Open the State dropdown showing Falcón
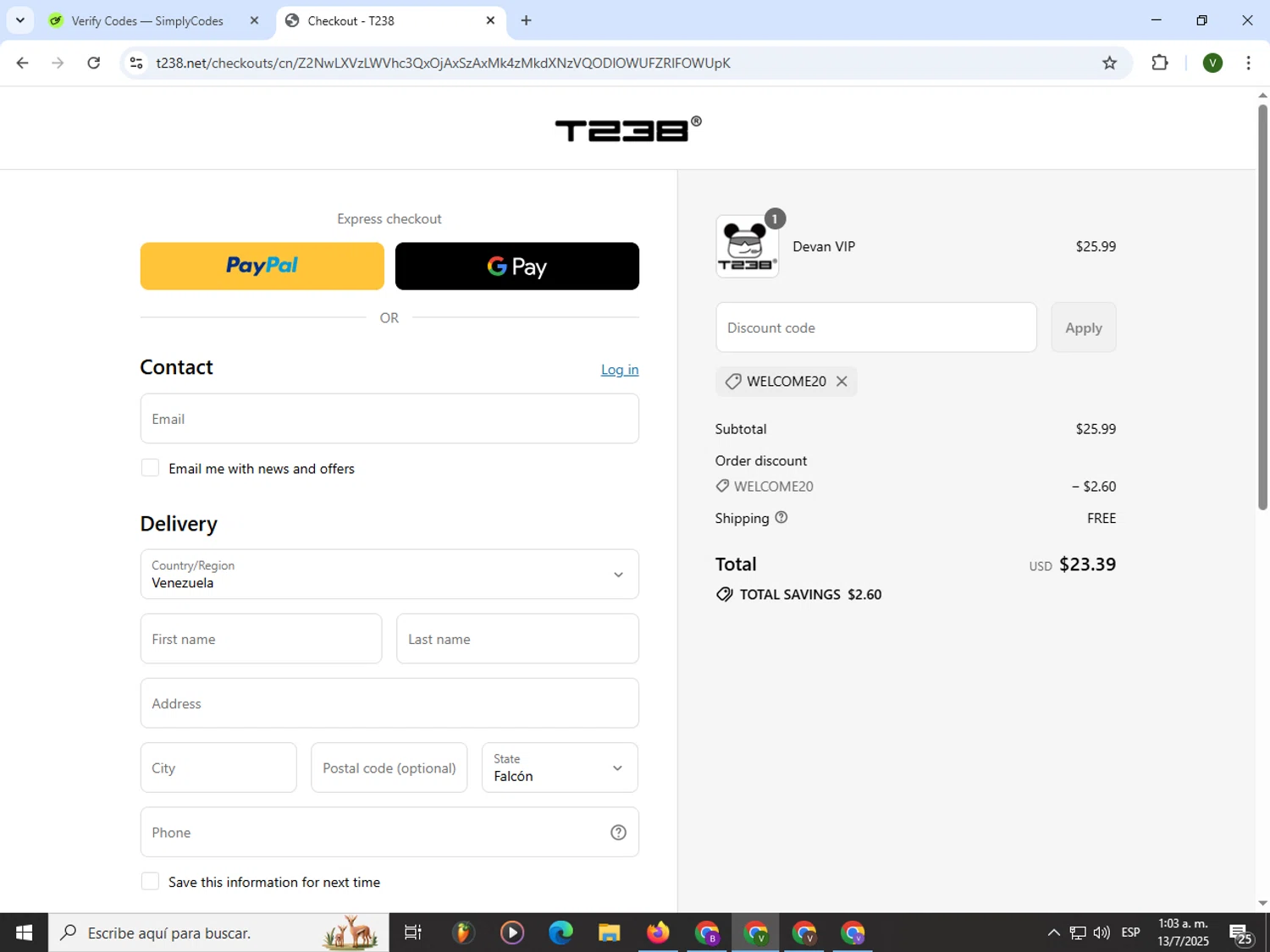The height and width of the screenshot is (952, 1270). tap(560, 768)
